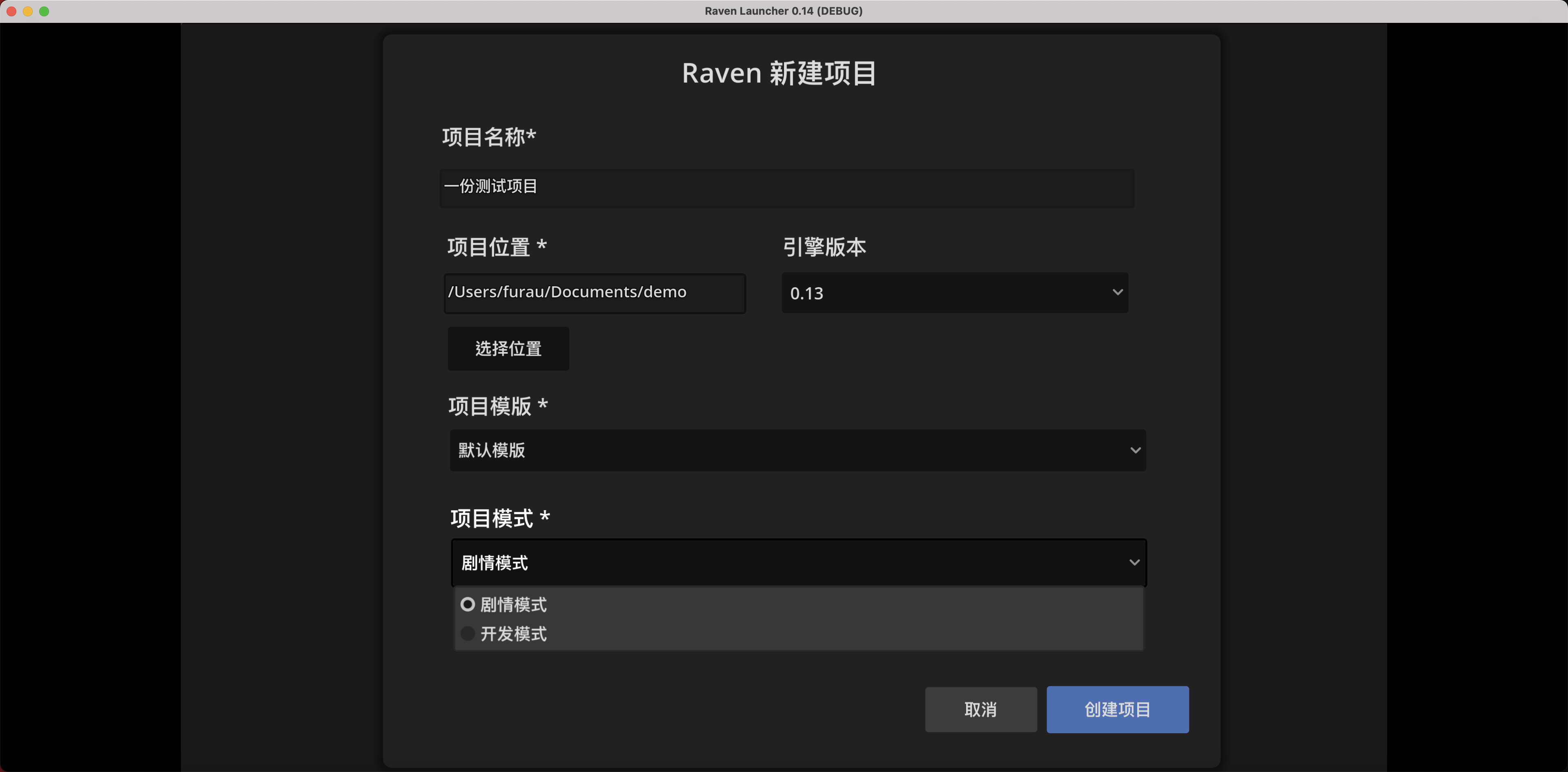The image size is (1568, 772).
Task: Click the chevron arrow of 项目模式 dropdown
Action: 1134,562
